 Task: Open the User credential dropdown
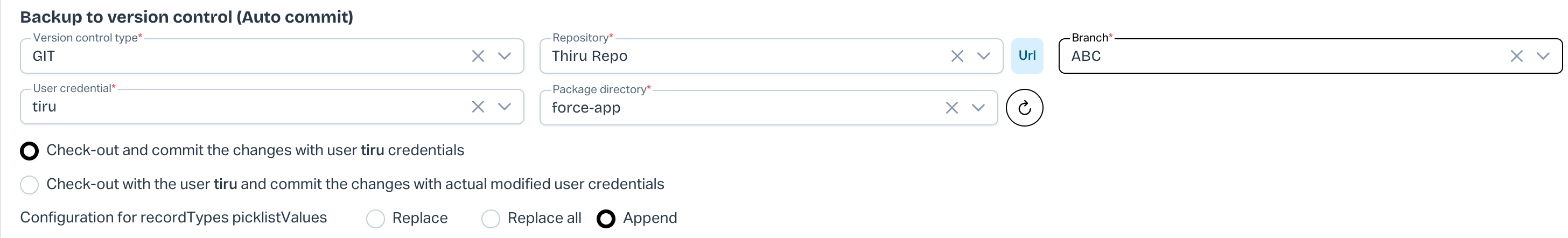pyautogui.click(x=505, y=107)
